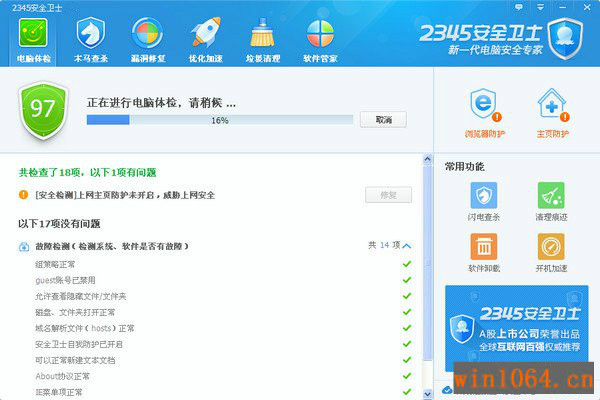Viewport: 600px width, 400px height.
Task: Click green checkmark for guest账号已禁用
Action: point(407,280)
